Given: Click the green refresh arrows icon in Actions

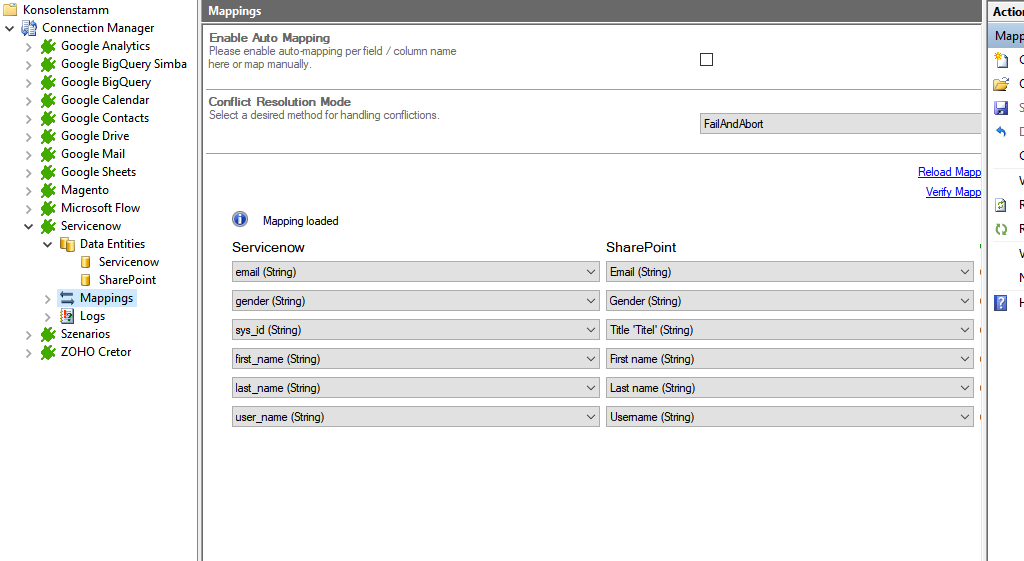Looking at the screenshot, I should [1000, 229].
